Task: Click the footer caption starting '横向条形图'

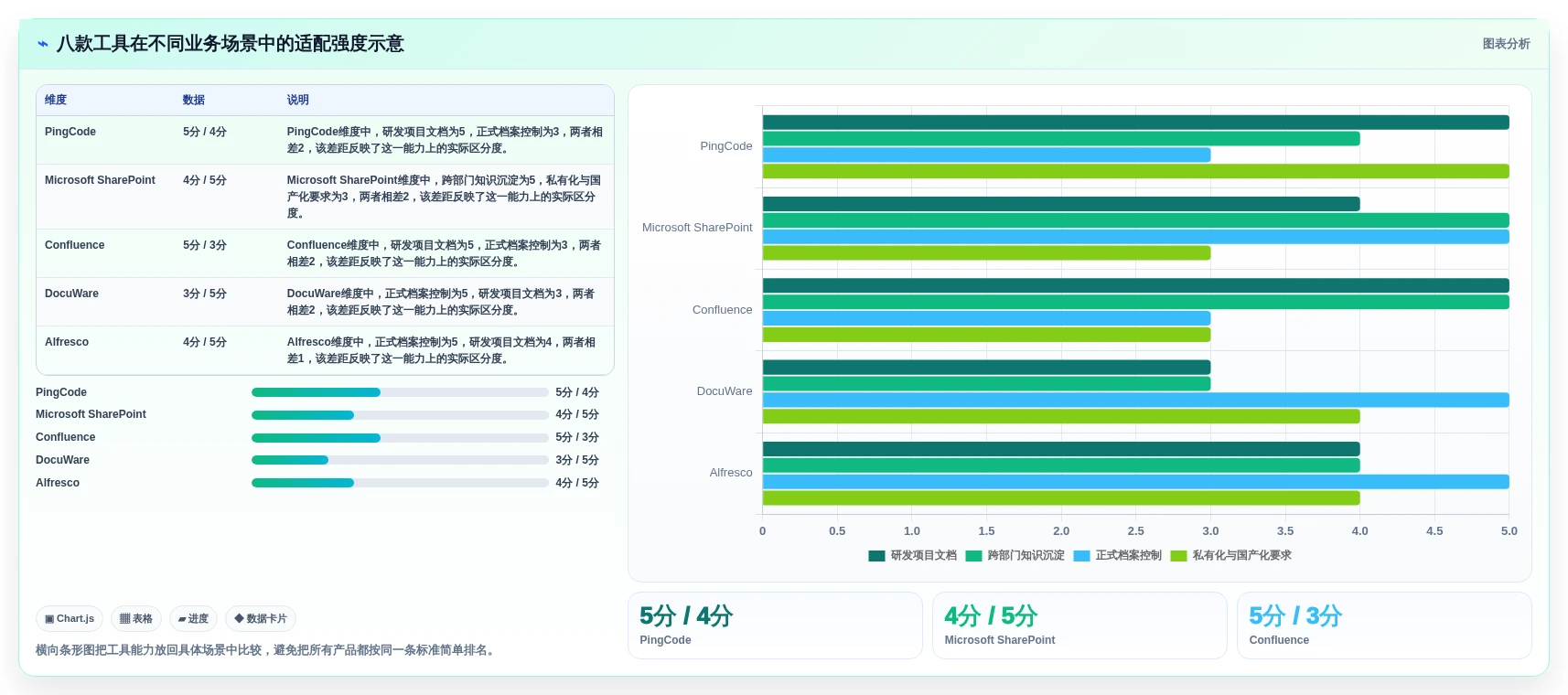Action: [267, 650]
